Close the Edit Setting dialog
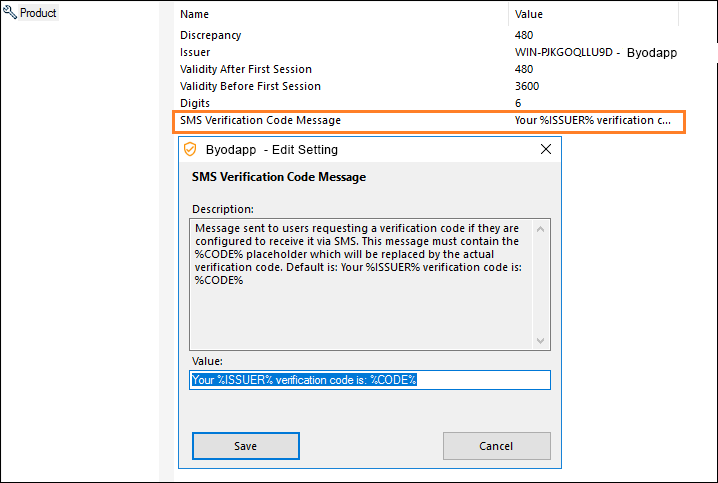Viewport: 718px width, 483px height. coord(546,149)
